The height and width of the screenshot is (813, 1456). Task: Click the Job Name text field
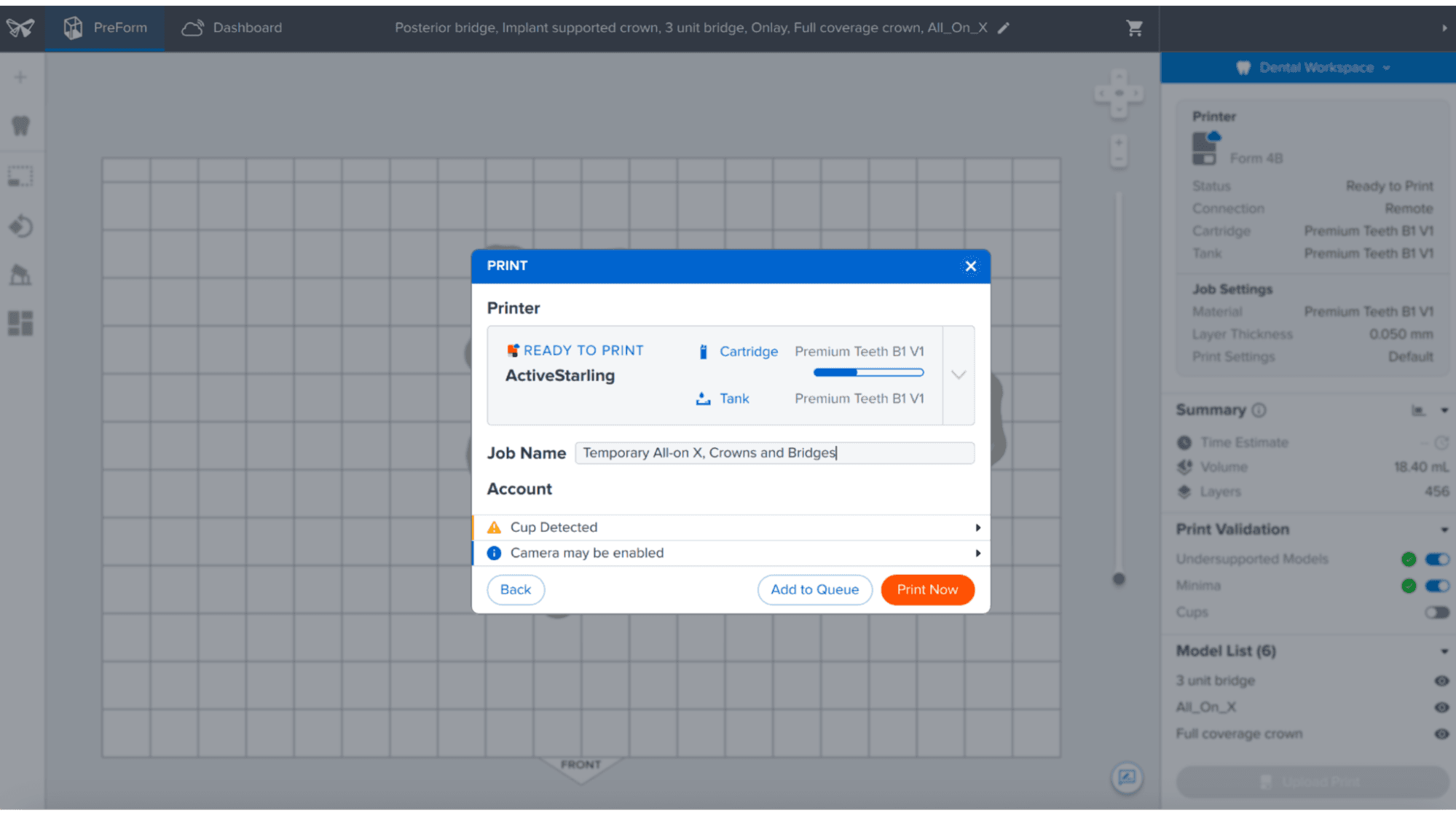[774, 453]
